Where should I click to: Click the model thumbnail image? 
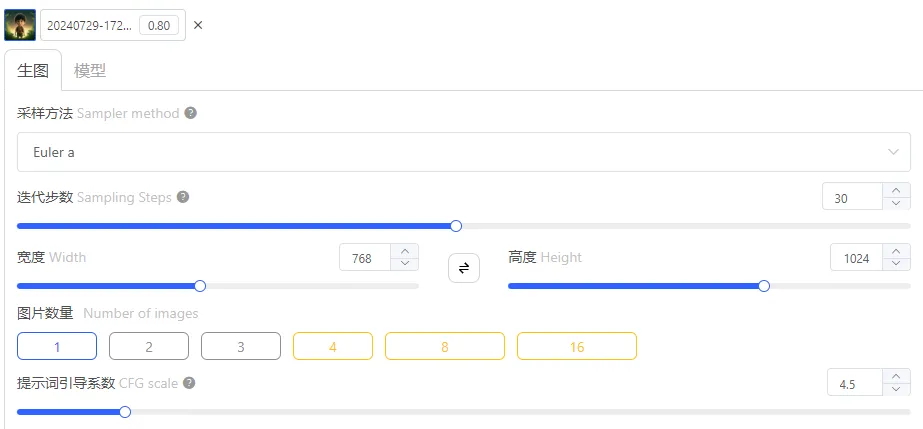point(20,25)
